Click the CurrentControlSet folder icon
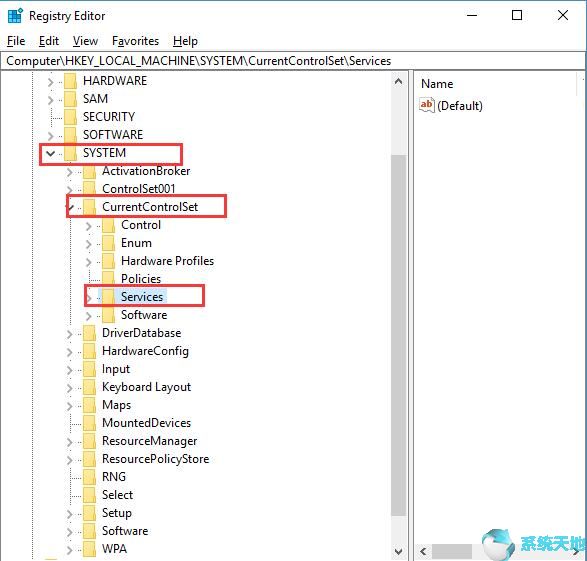Viewport: 587px width, 561px height. click(90, 207)
